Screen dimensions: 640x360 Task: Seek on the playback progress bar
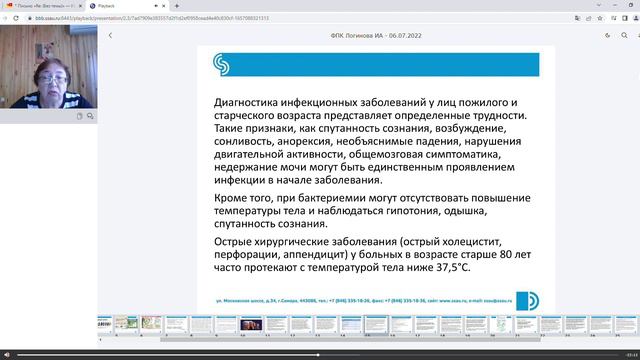pyautogui.click(x=318, y=355)
